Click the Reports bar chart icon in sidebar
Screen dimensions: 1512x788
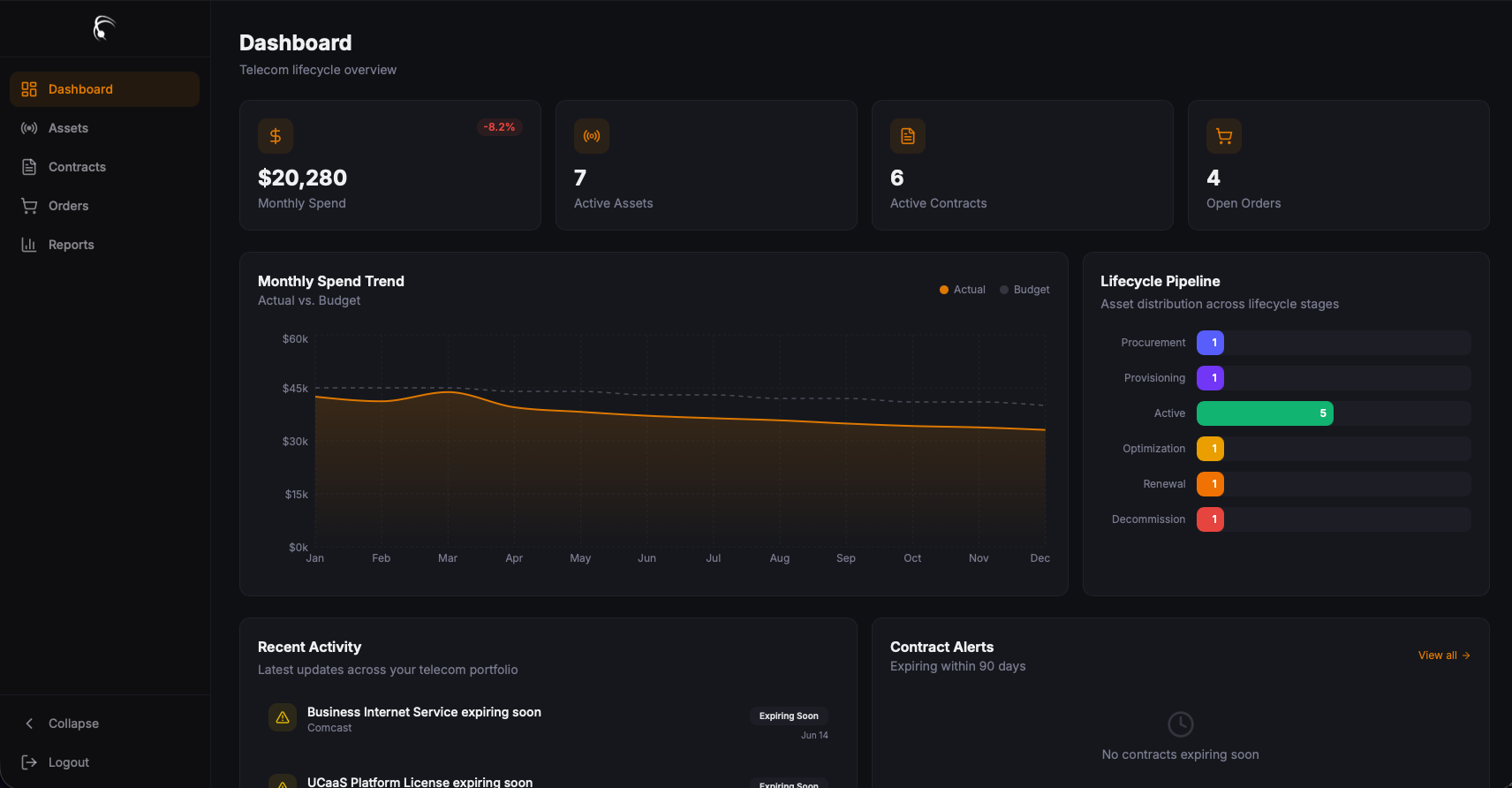click(x=29, y=245)
